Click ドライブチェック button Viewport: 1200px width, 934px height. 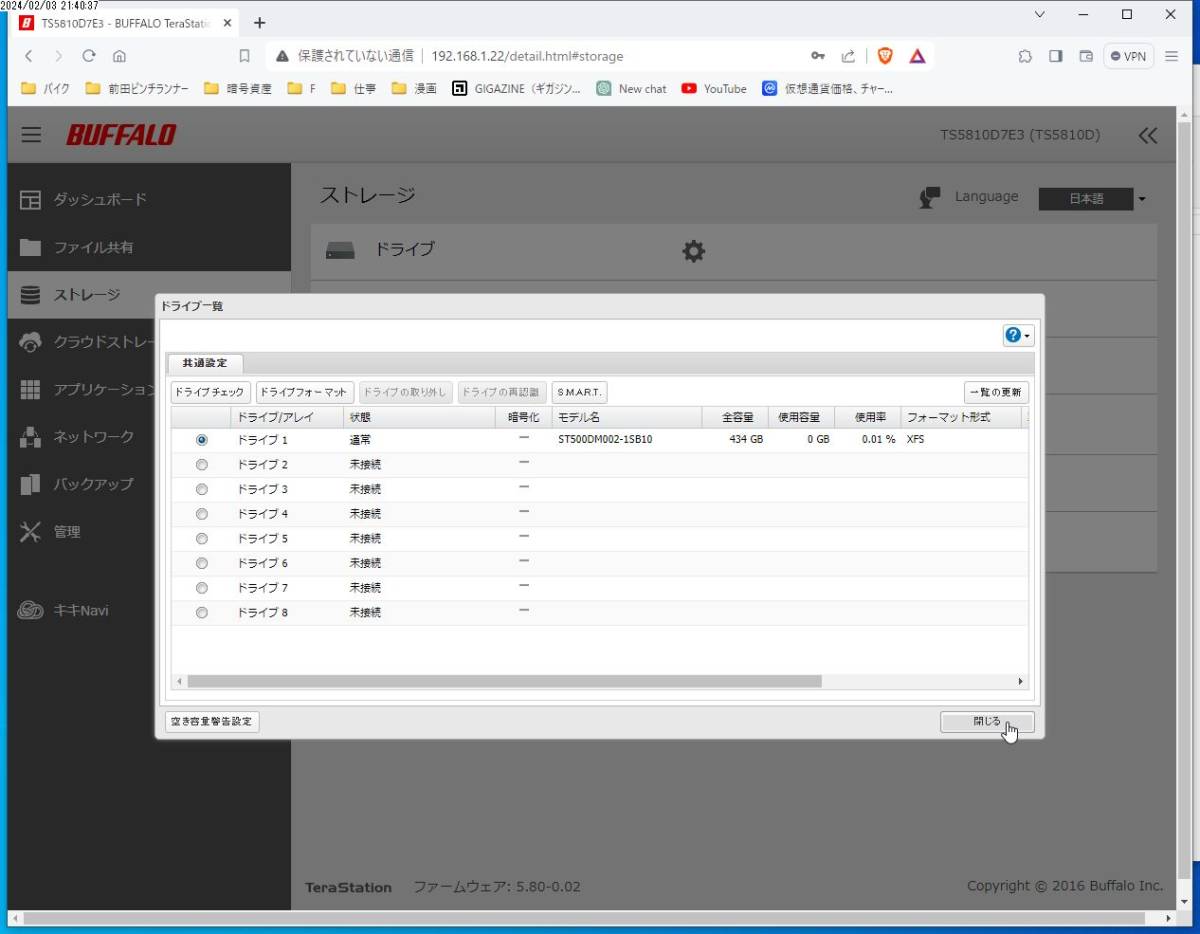pyautogui.click(x=210, y=392)
